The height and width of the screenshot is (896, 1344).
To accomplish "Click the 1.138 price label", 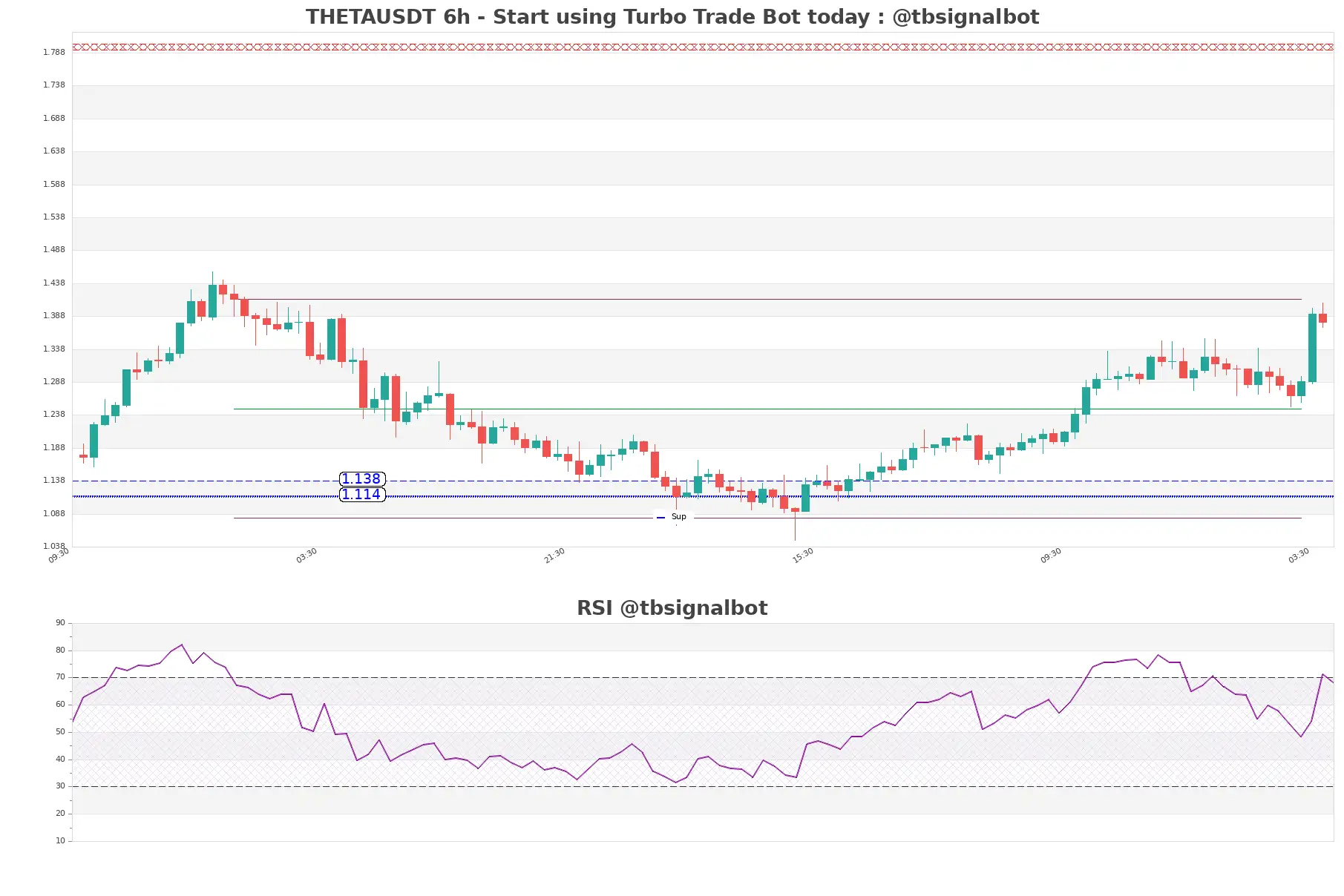I will click(x=362, y=479).
